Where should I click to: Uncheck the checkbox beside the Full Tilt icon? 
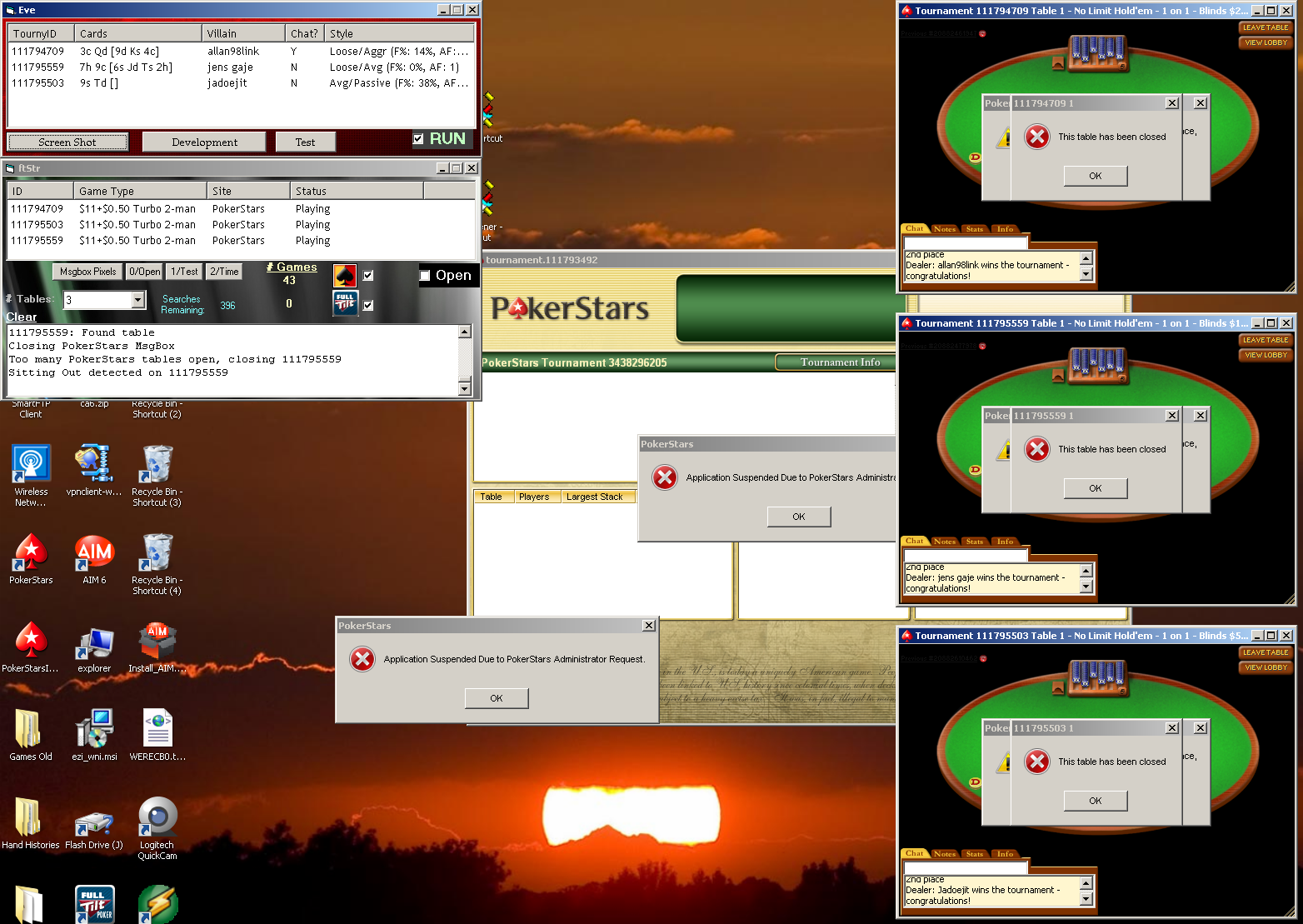368,305
